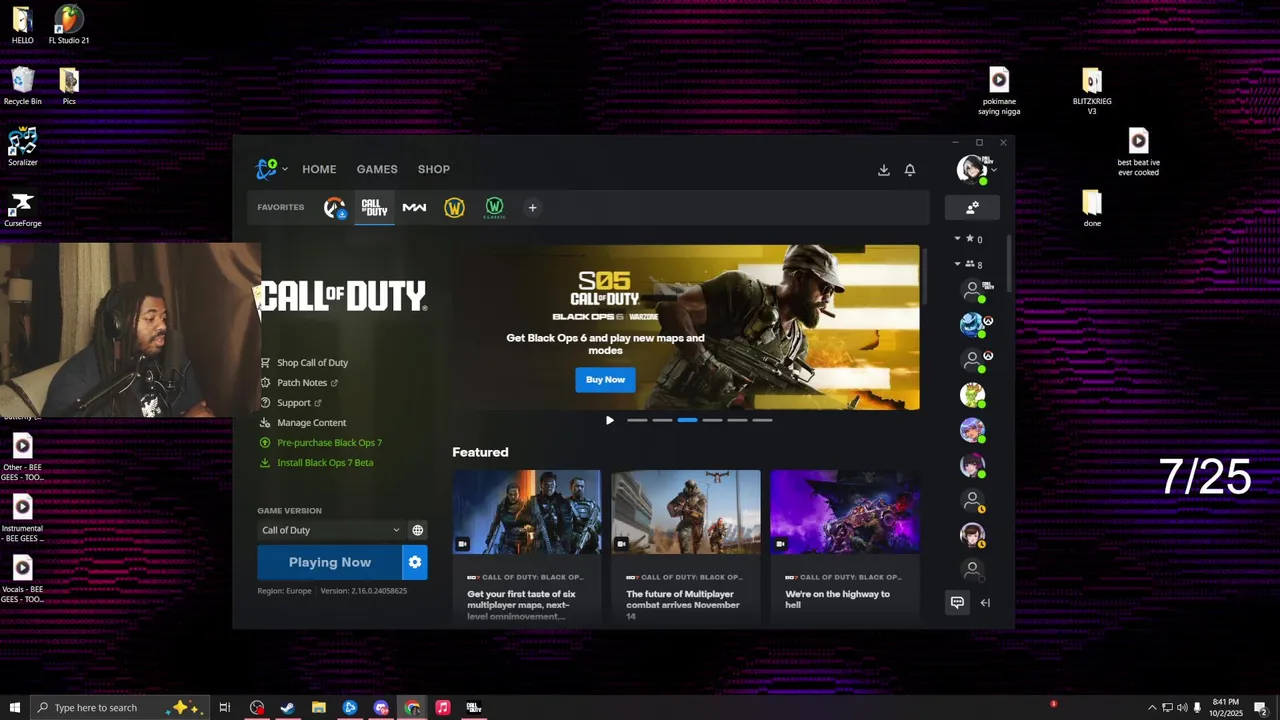Play the banner carousel
1280x720 pixels.
pos(610,420)
